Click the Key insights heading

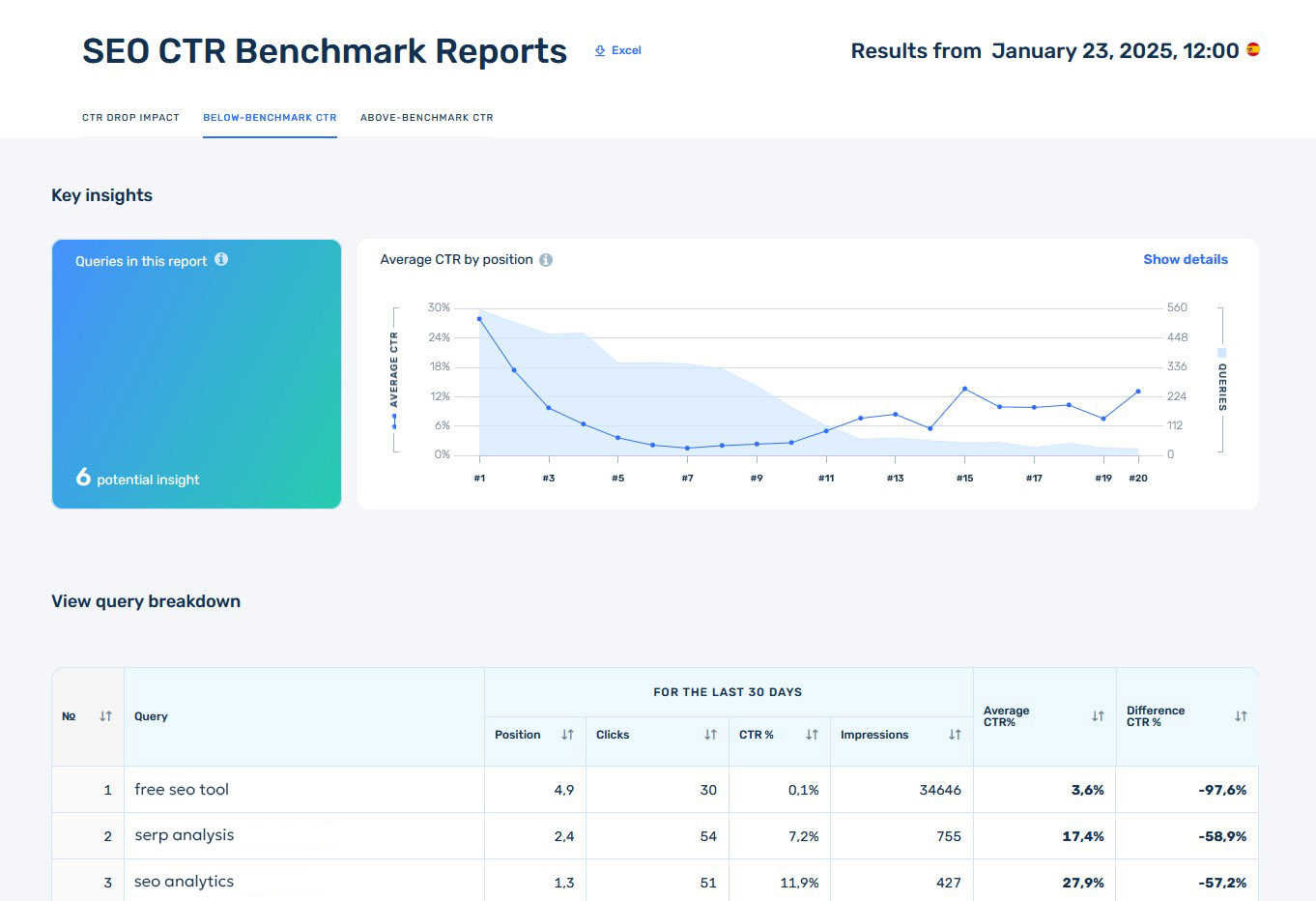pos(101,195)
